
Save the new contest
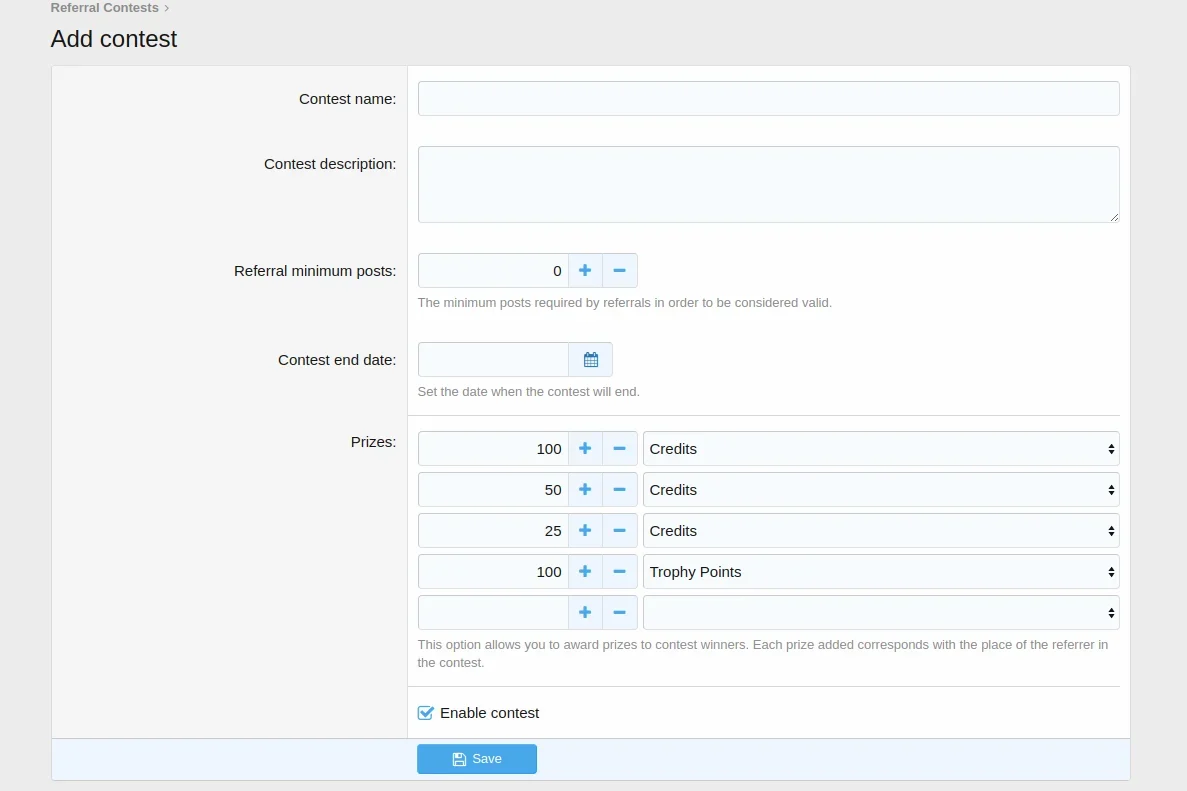tap(477, 759)
